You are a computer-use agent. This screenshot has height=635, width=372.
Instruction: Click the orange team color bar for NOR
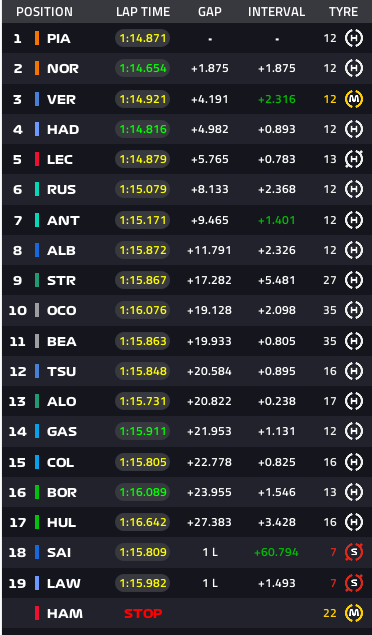(37, 68)
